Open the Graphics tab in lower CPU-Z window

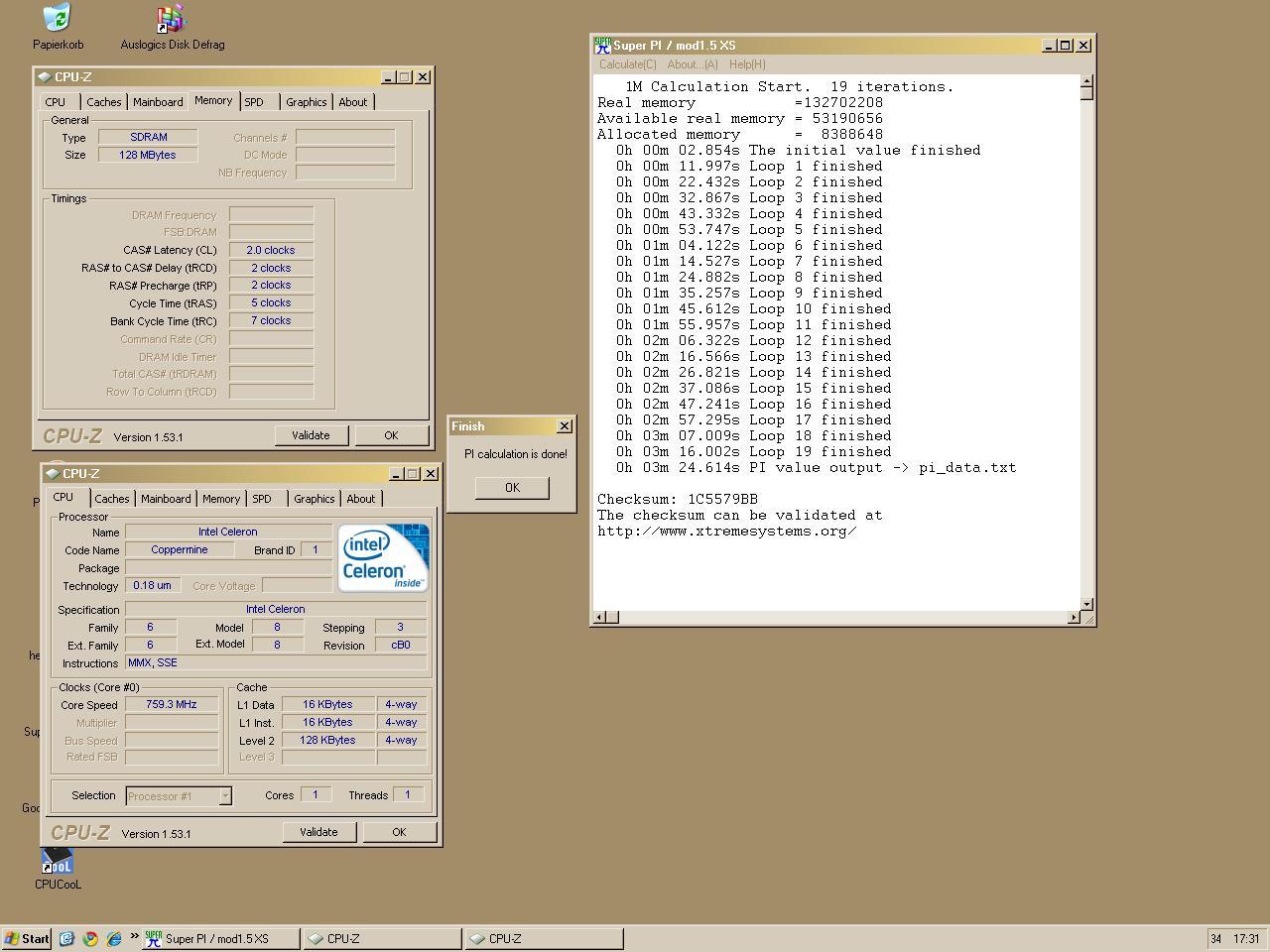(x=315, y=499)
